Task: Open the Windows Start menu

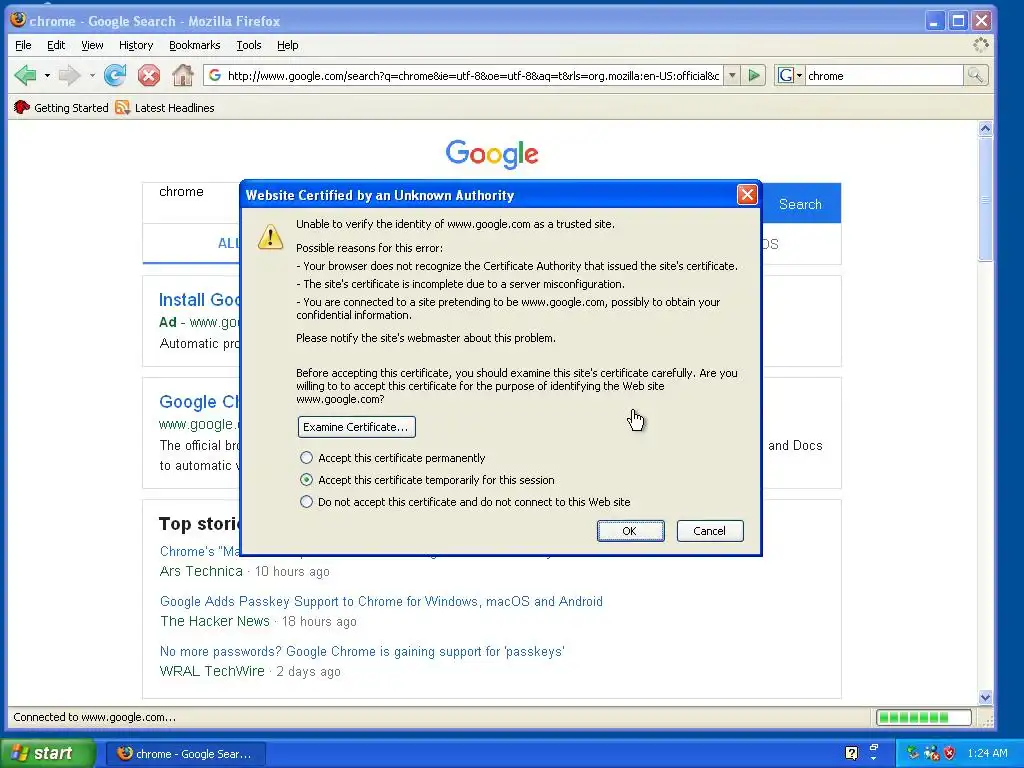Action: click(47, 753)
